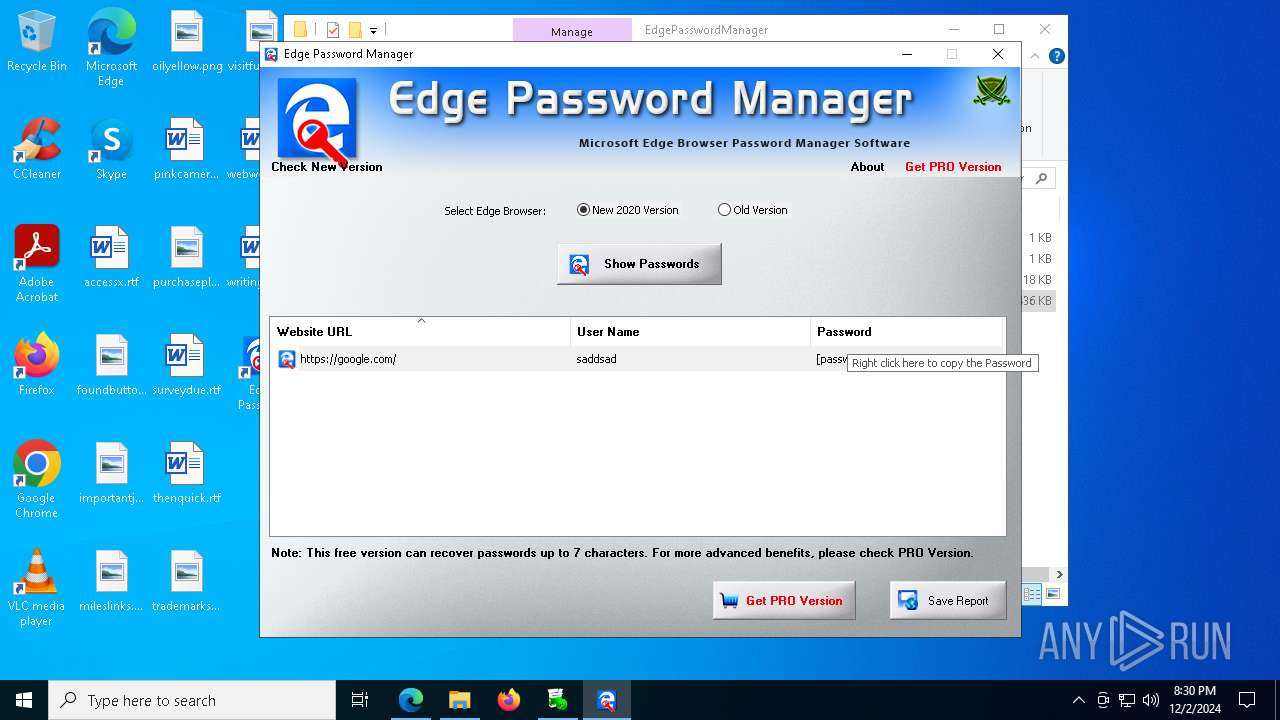Click the properties checkmark icon in Explorer title bar
Image resolution: width=1280 pixels, height=720 pixels.
333,30
